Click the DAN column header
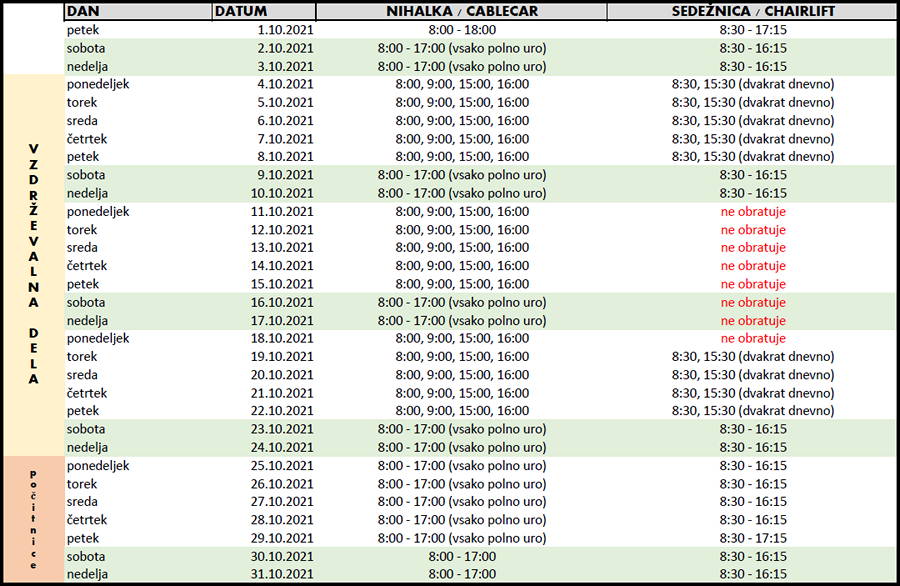900x586 pixels. (138, 11)
